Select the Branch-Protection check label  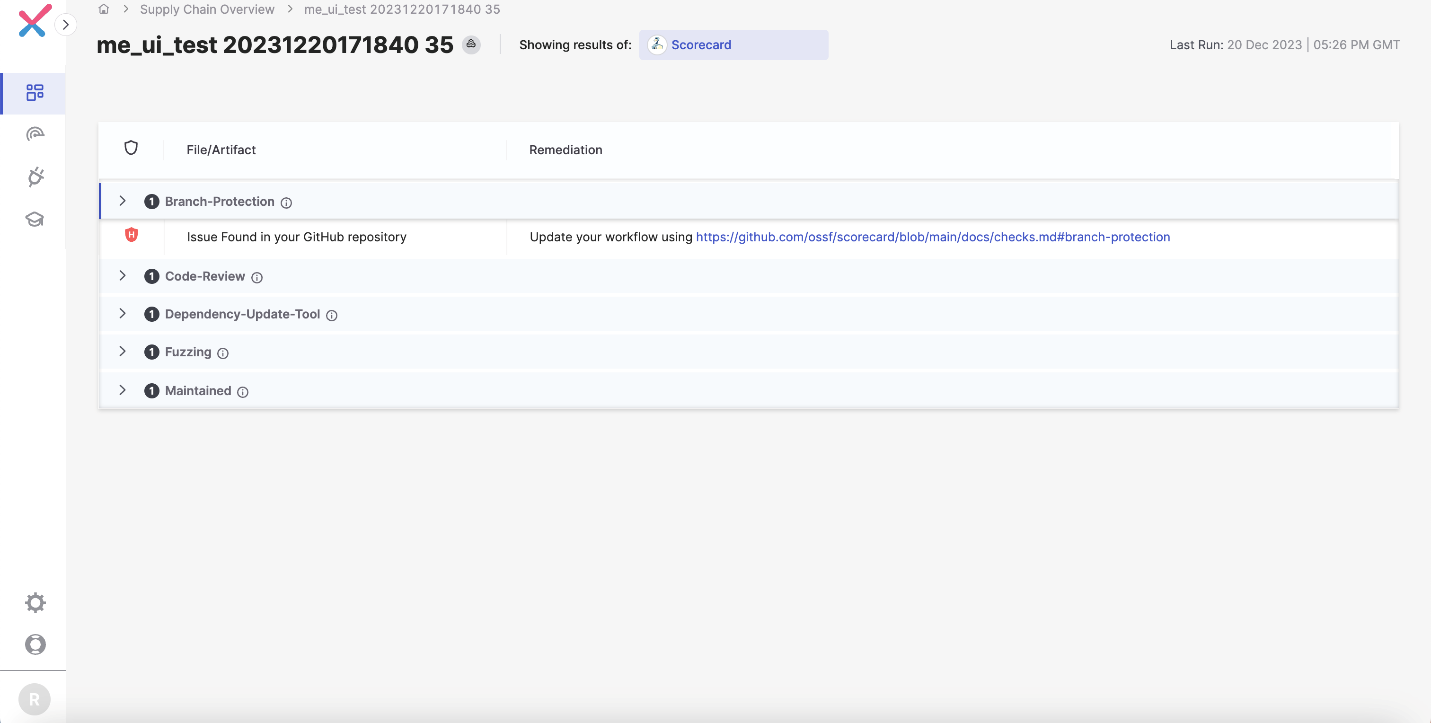coord(220,202)
